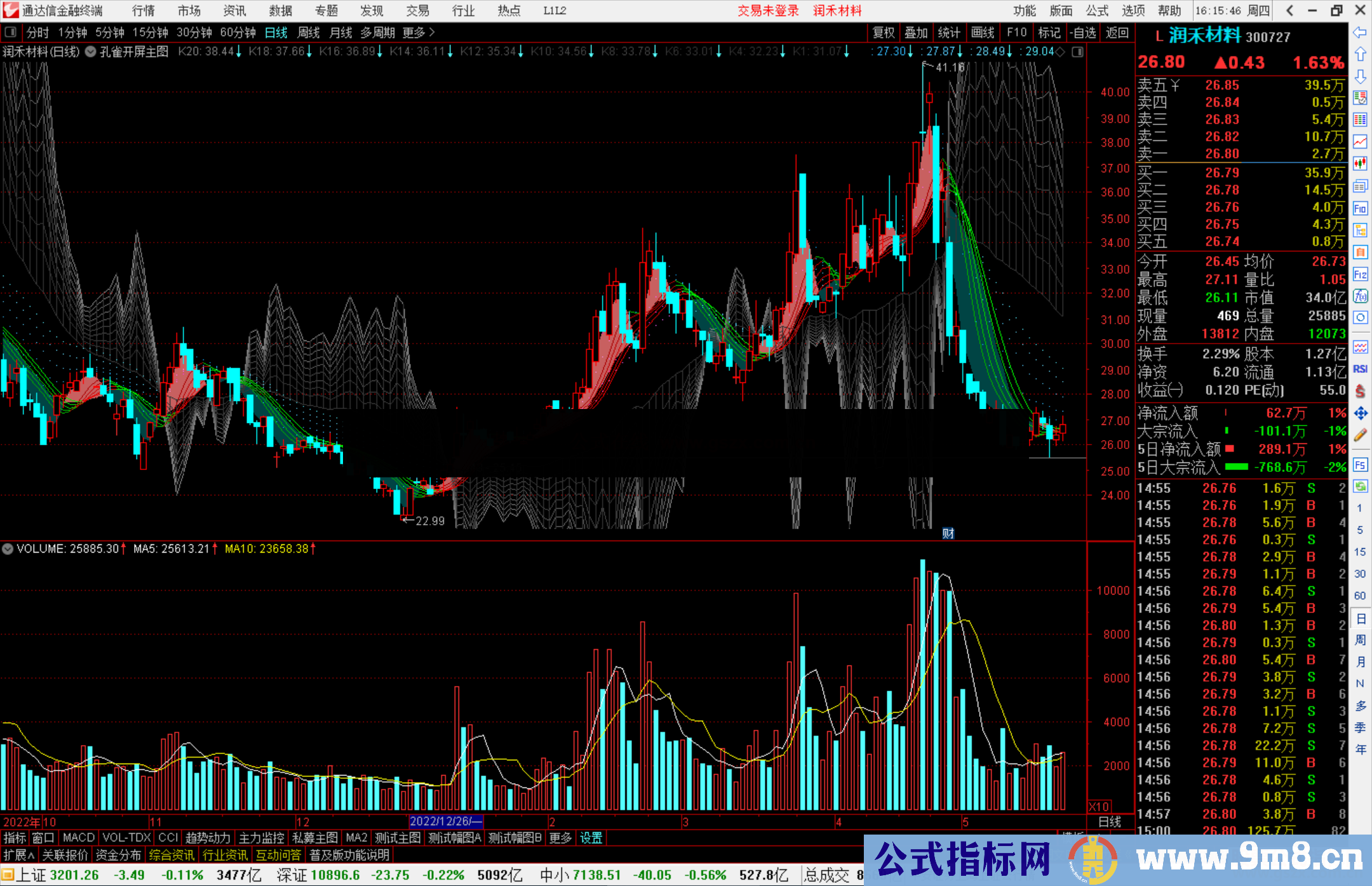Screen dimensions: 1372x886
Task: Click the RSI indicator icon
Action: click(x=1360, y=369)
